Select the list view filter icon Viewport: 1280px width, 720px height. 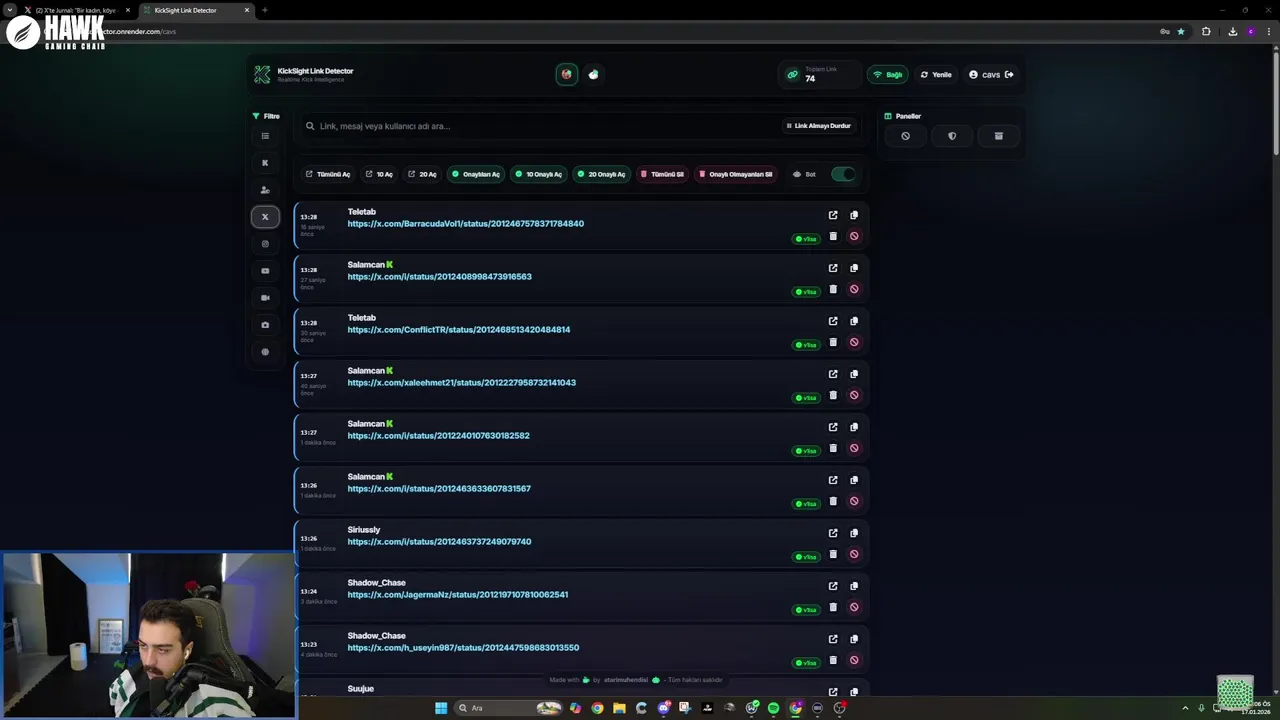point(265,136)
